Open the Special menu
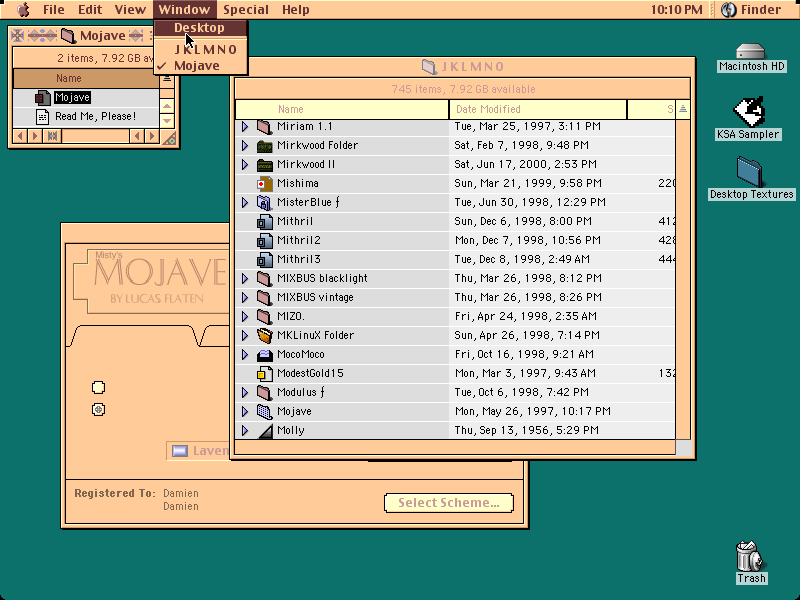Screen dimensions: 800x600 pos(246,10)
